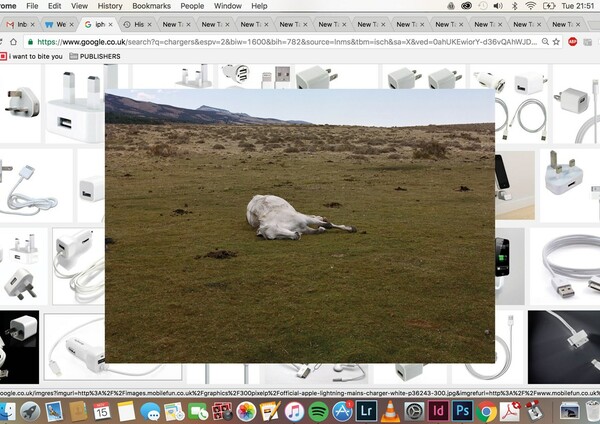600x424 pixels.
Task: Show battery status in menu bar
Action: click(x=549, y=6)
